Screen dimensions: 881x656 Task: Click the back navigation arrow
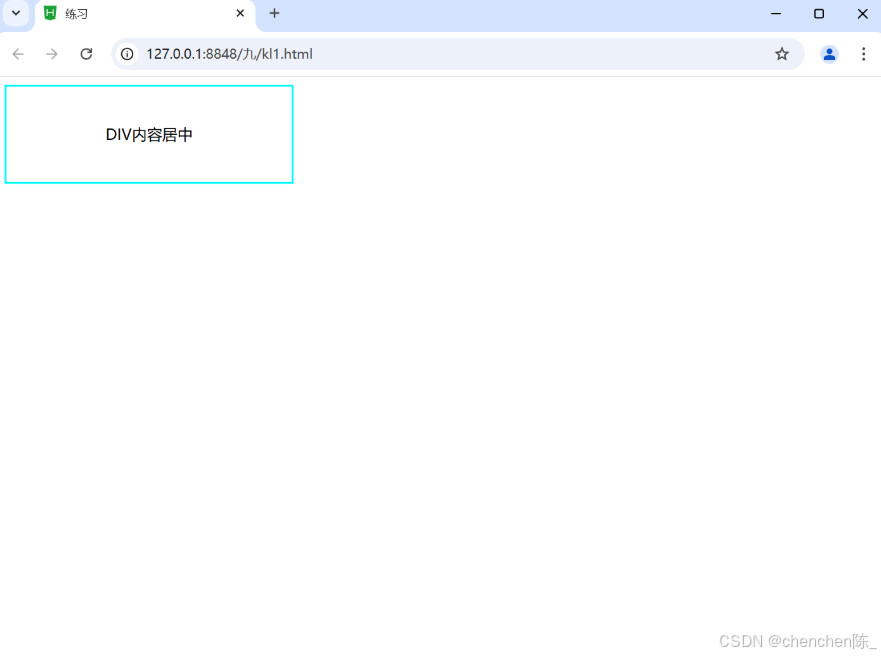point(18,54)
